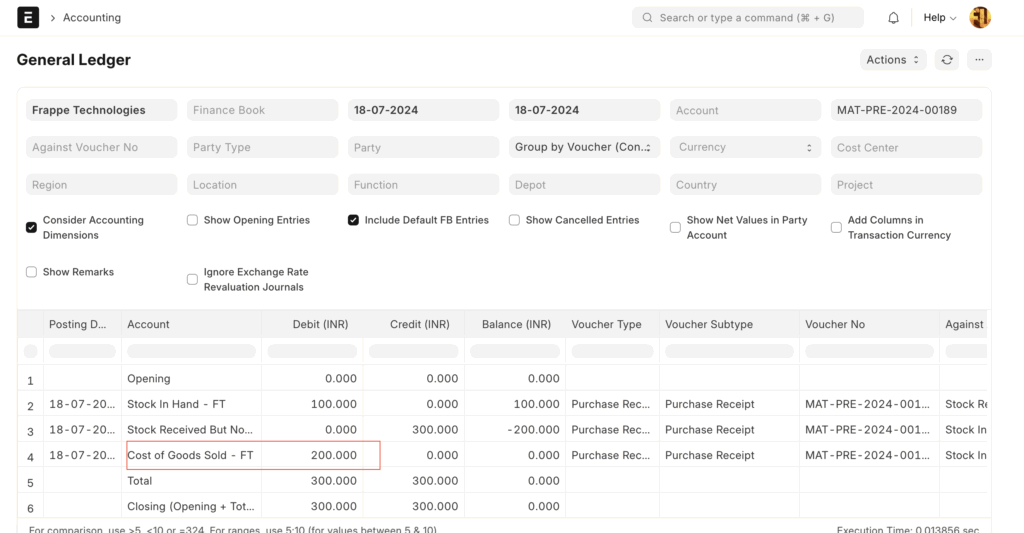Click the Cost Center filter field
1024x533 pixels.
tap(906, 147)
